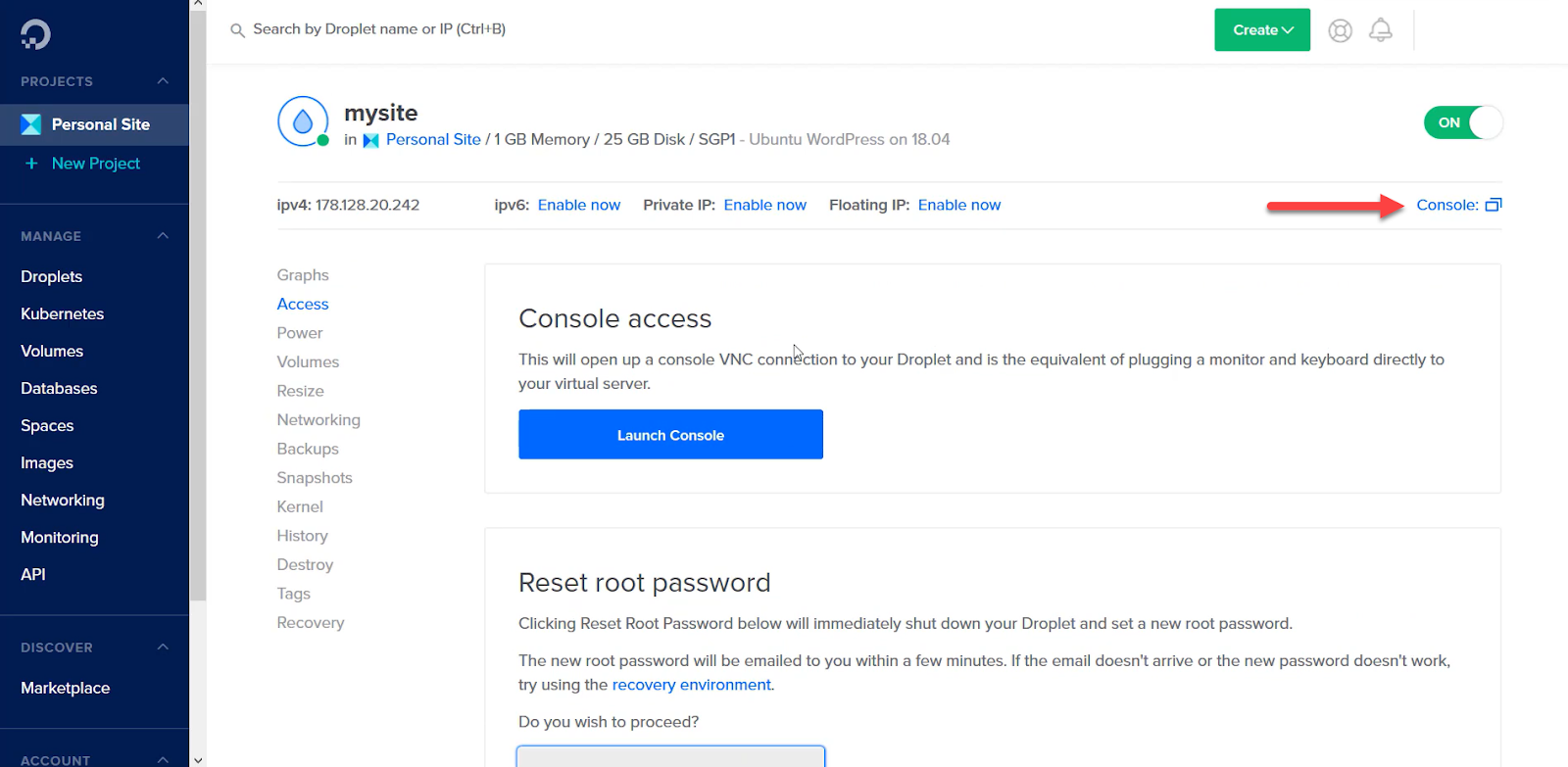
Task: Open the Power tab of the droplet
Action: 300,333
